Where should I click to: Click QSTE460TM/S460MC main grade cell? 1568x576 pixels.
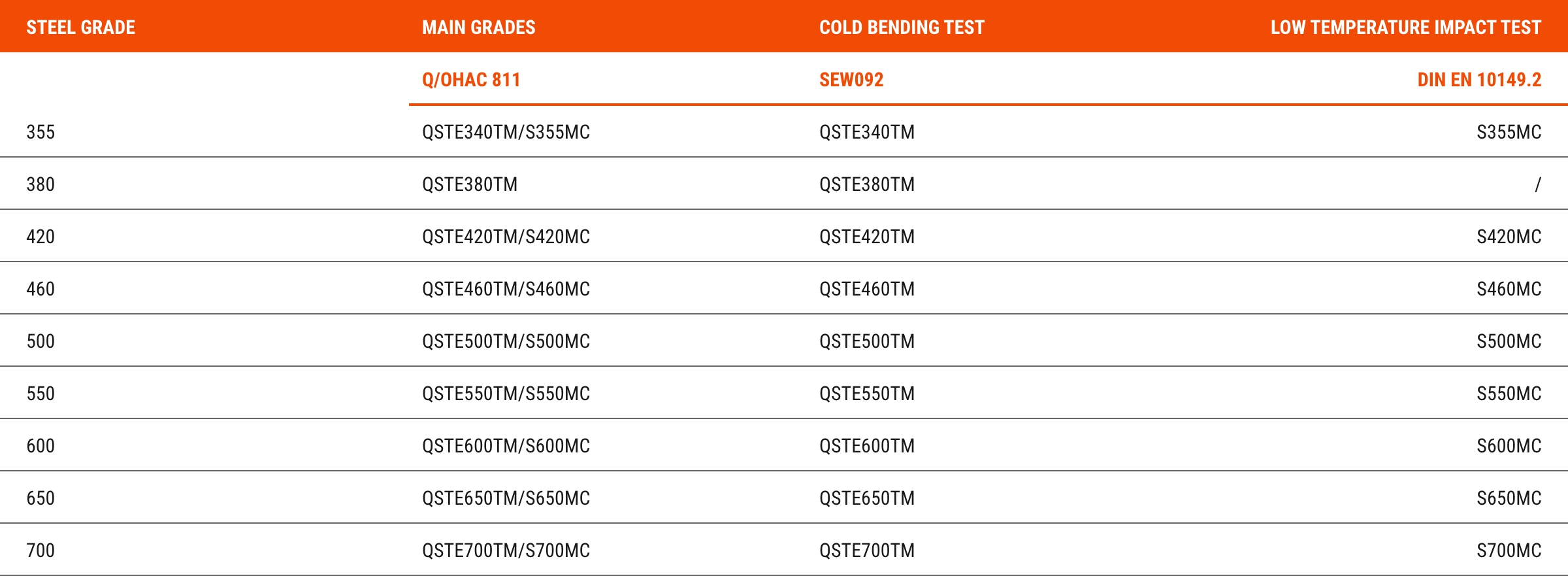(x=506, y=289)
